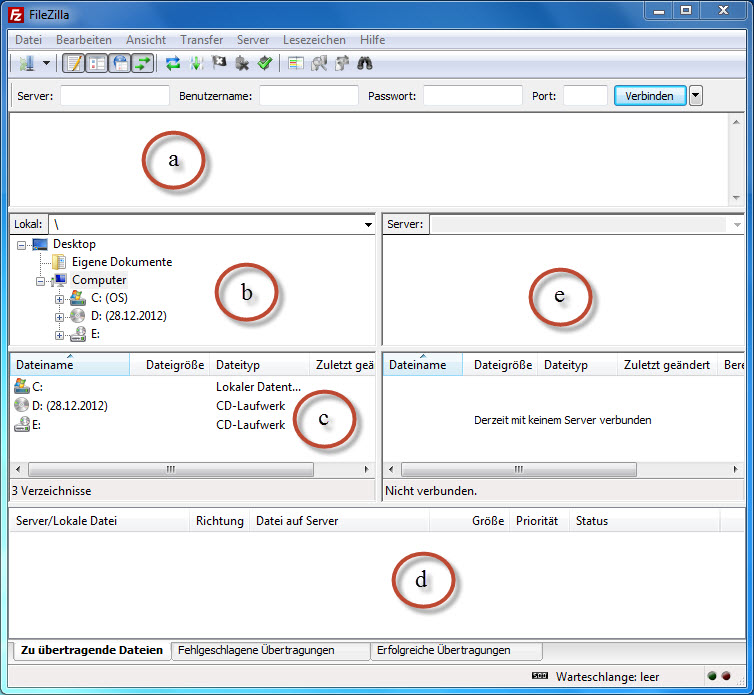Viewport: 754px width, 695px height.
Task: Select C: (OS) in the local tree
Action: pyautogui.click(x=109, y=298)
